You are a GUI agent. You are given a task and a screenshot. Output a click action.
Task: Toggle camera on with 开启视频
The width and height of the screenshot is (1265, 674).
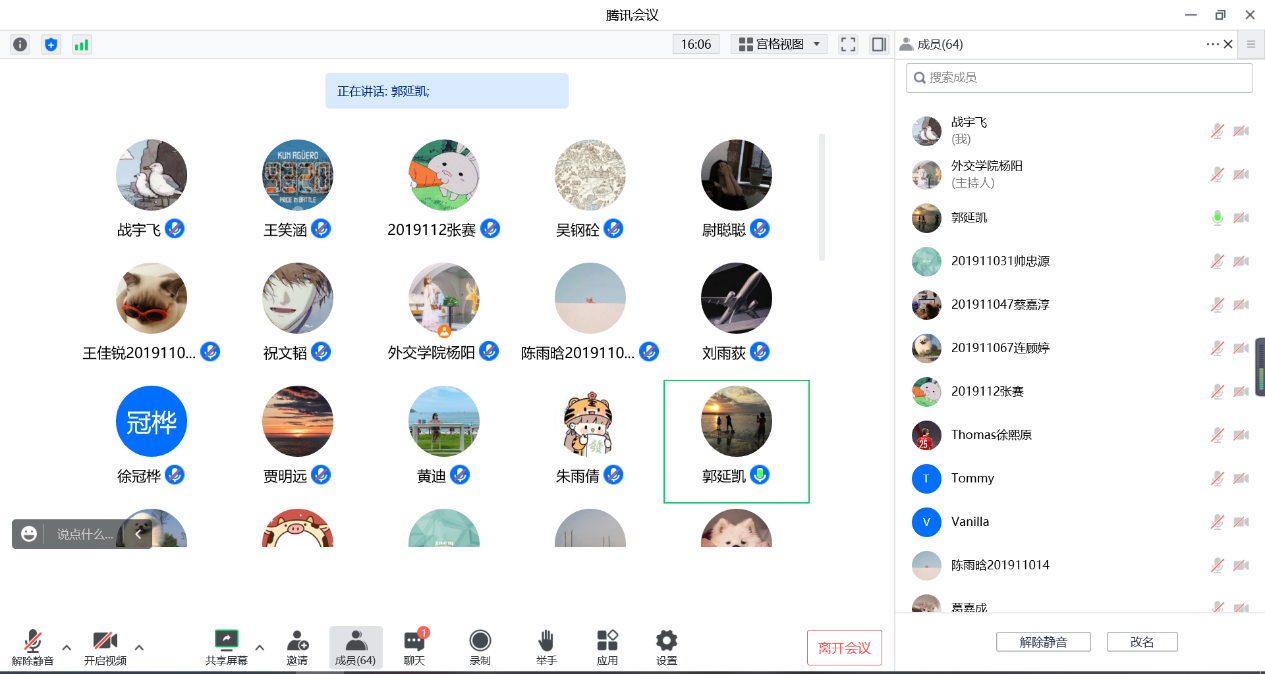pyautogui.click(x=105, y=647)
